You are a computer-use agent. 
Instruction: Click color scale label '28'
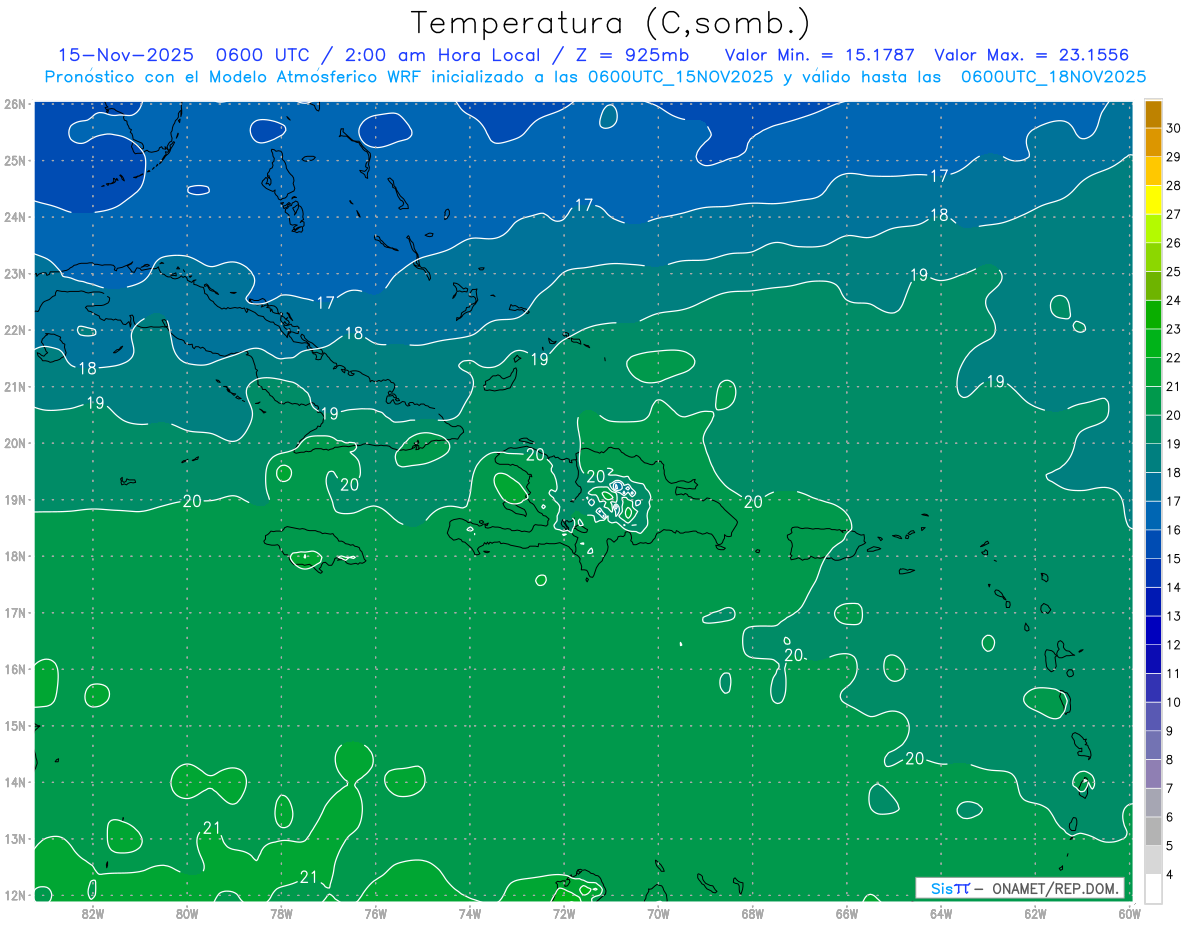[x=1173, y=186]
